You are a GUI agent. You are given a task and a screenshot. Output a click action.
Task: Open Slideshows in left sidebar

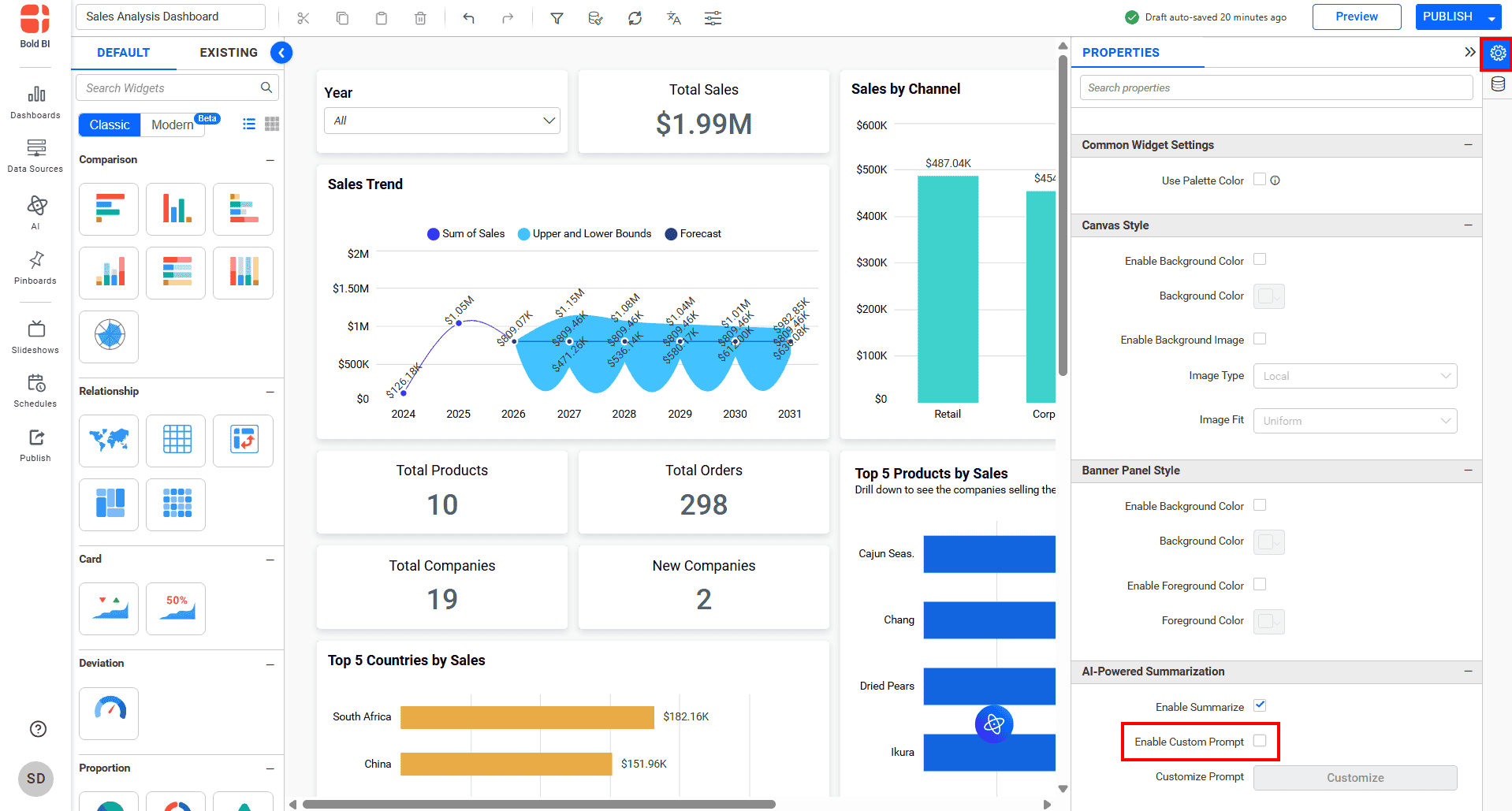point(35,337)
